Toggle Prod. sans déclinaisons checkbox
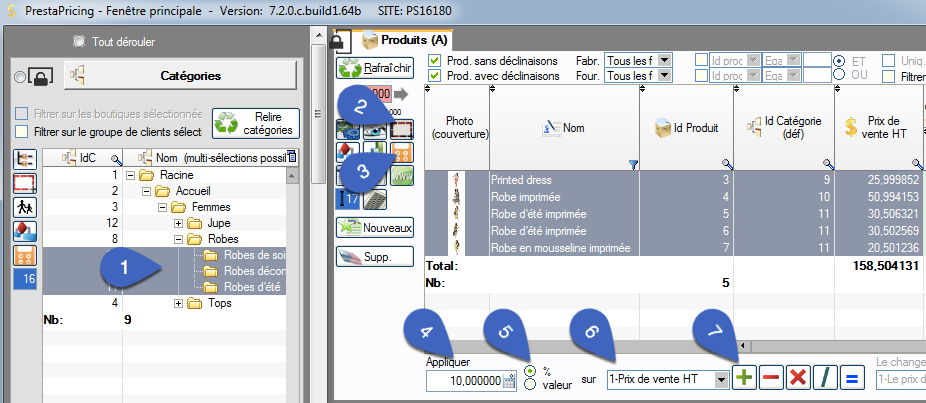 435,61
